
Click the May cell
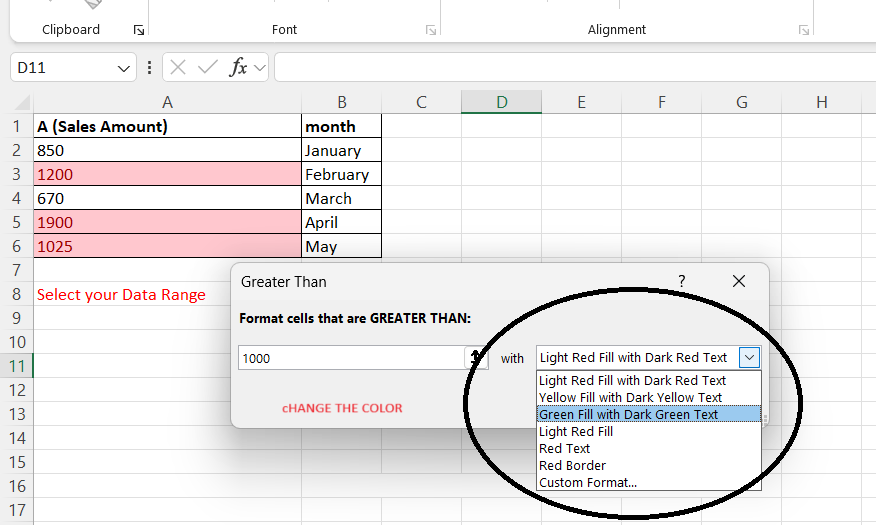tap(341, 246)
